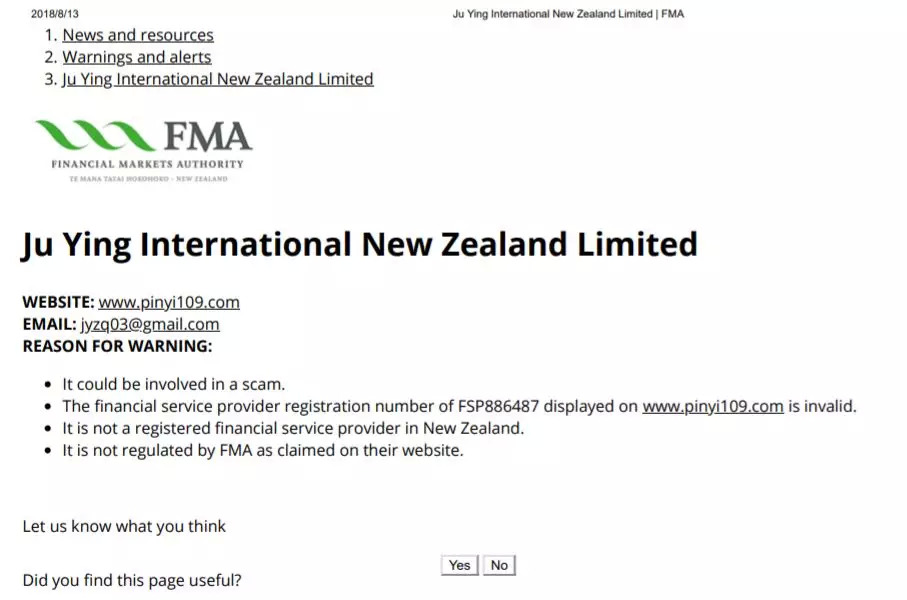Click the 'REASON FOR WARNING:' label
Screen dimensions: 907x600
point(117,346)
